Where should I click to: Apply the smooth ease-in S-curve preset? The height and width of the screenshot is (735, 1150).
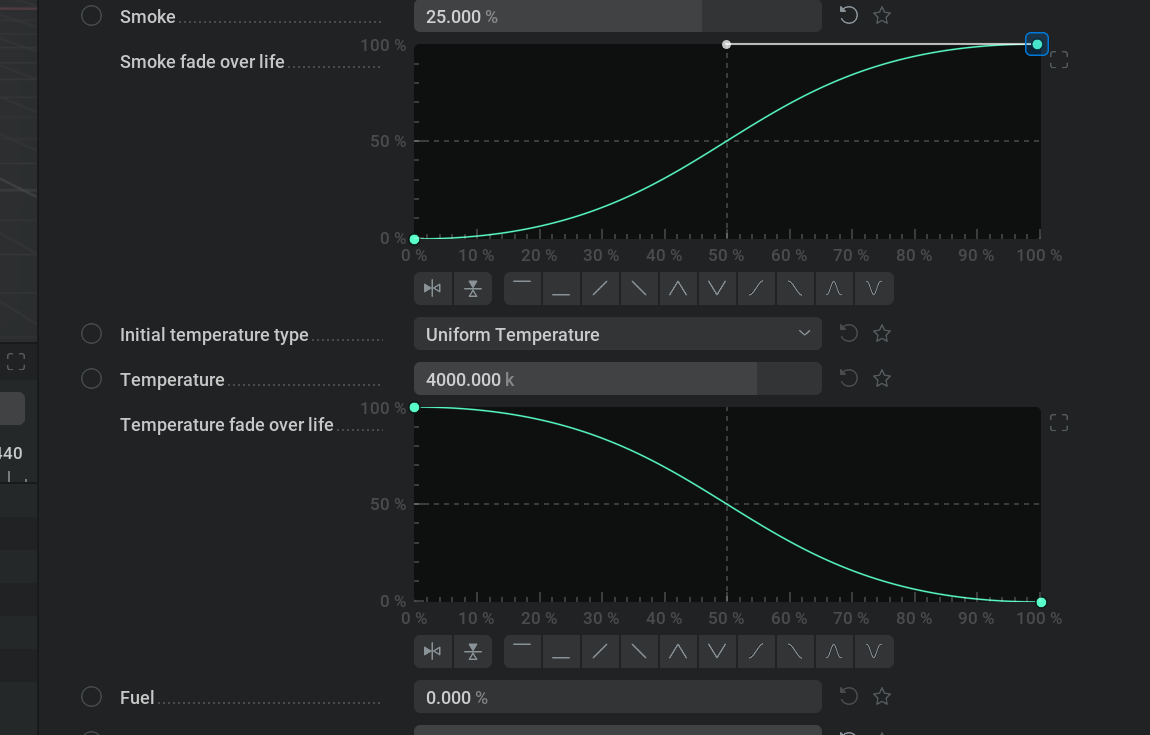[756, 288]
